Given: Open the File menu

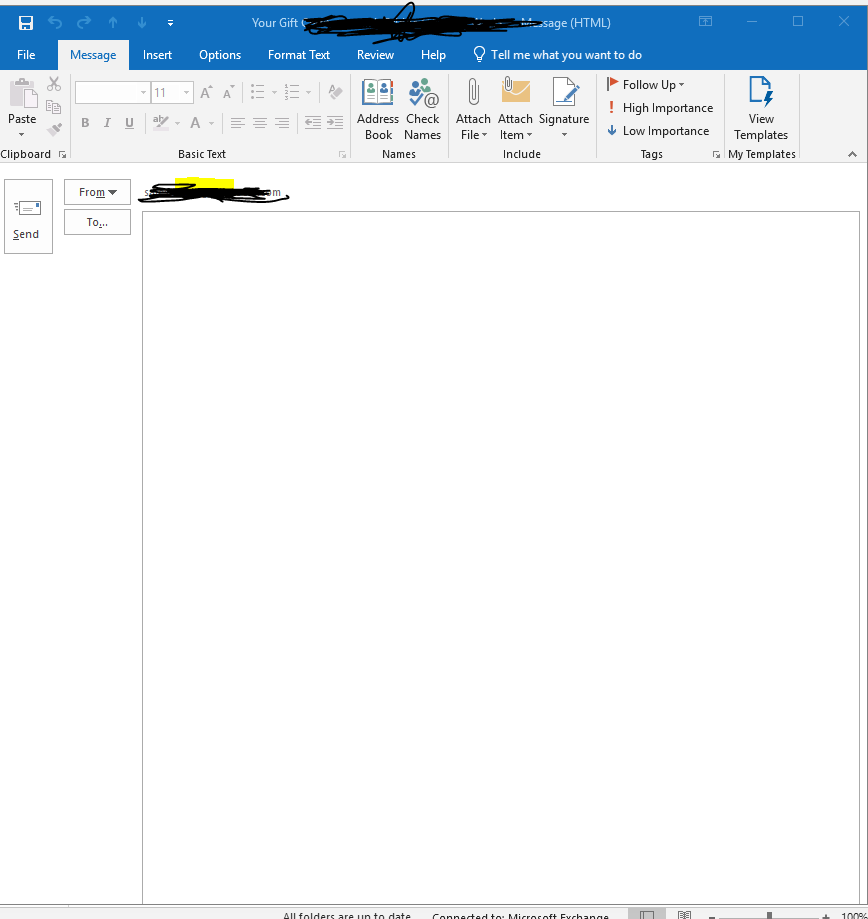Looking at the screenshot, I should (26, 55).
